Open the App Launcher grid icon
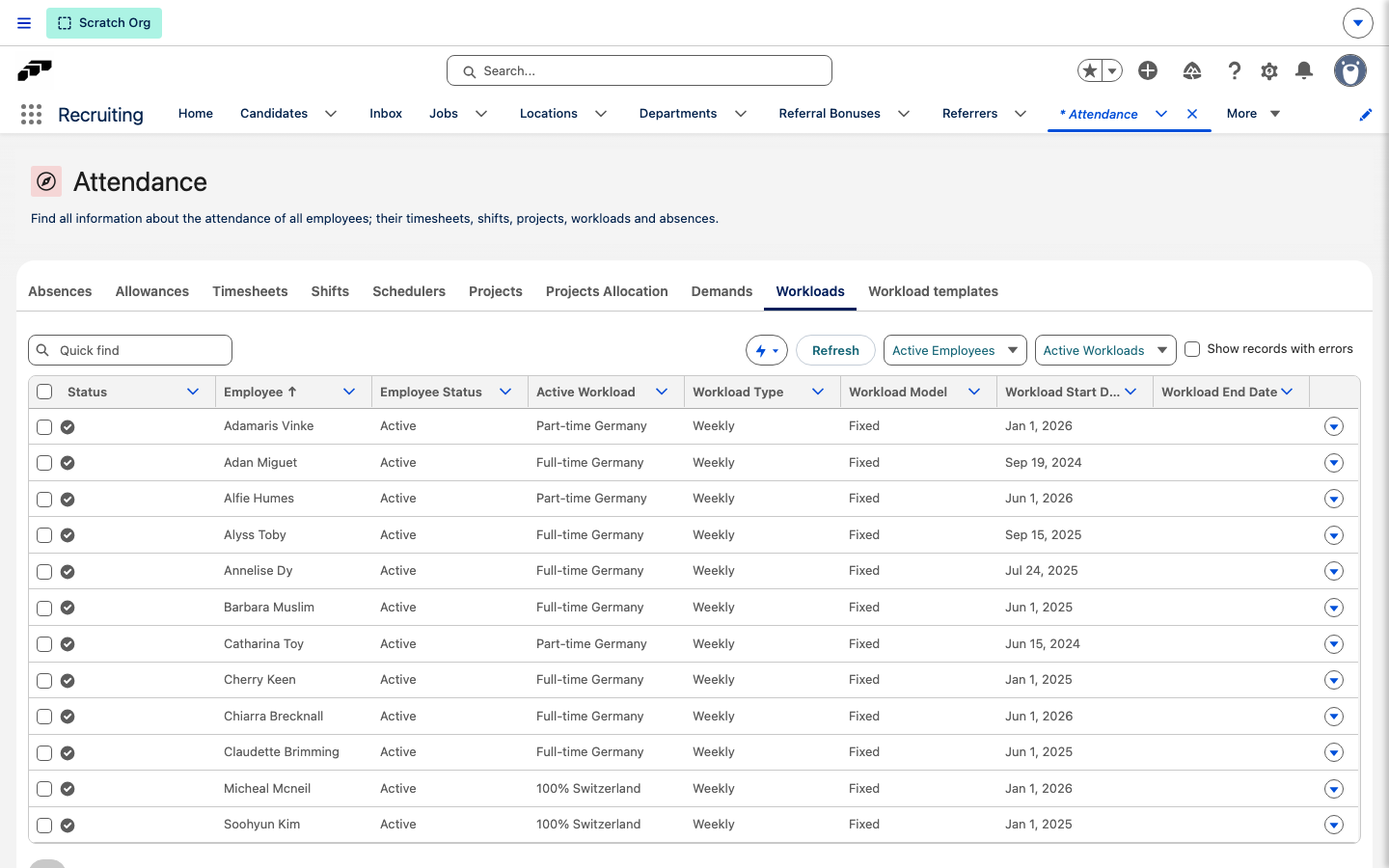Viewport: 1389px width, 868px height. [x=31, y=115]
